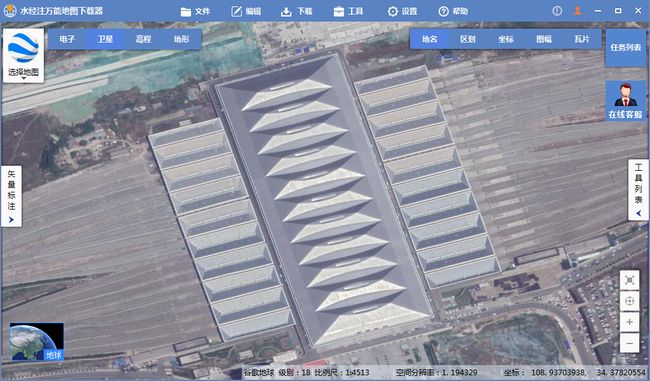The height and width of the screenshot is (381, 650).
Task: Click the briefcase icon beside 工具
Action: [x=339, y=12]
